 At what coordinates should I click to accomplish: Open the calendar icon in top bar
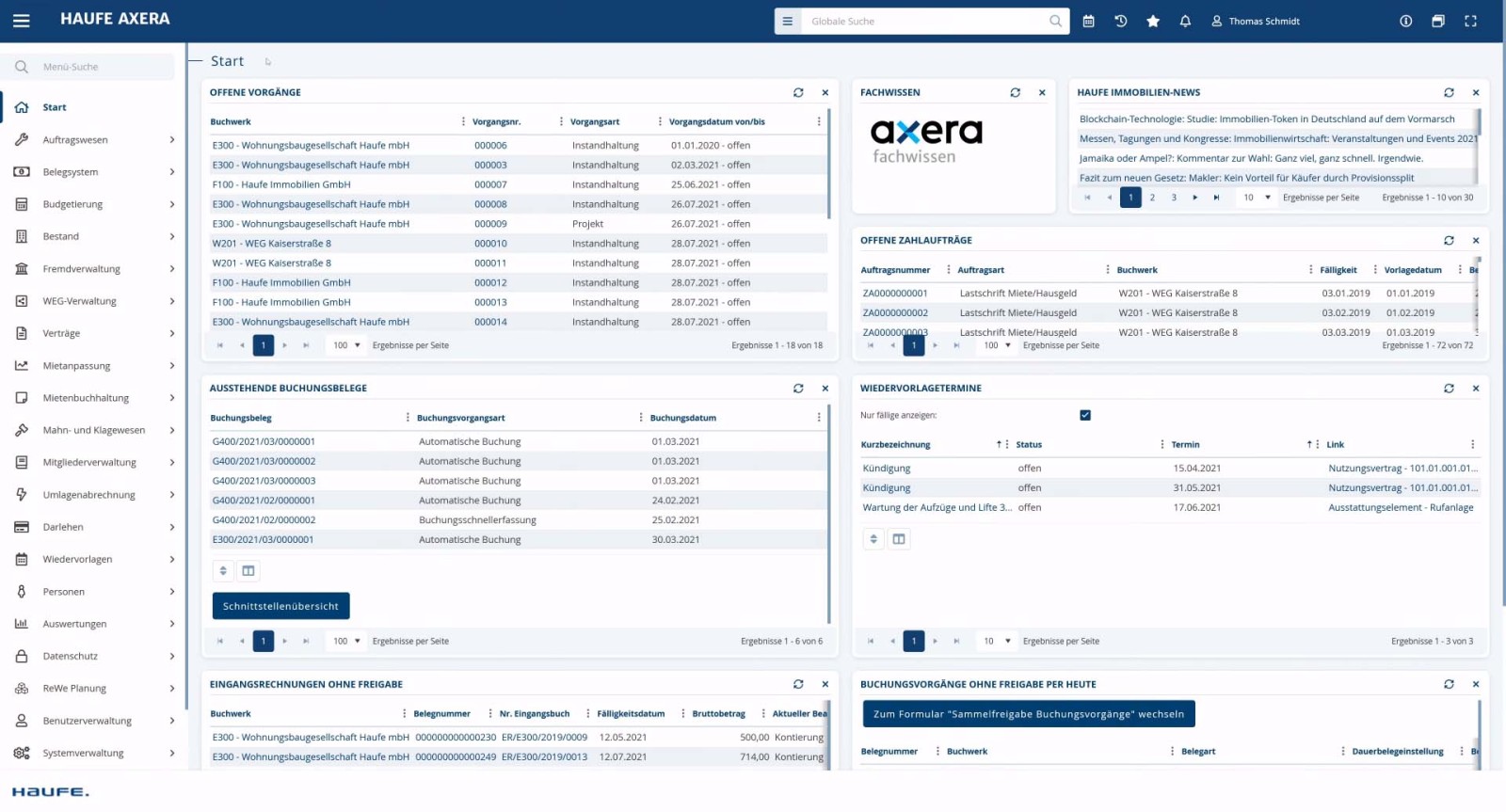pos(1088,21)
